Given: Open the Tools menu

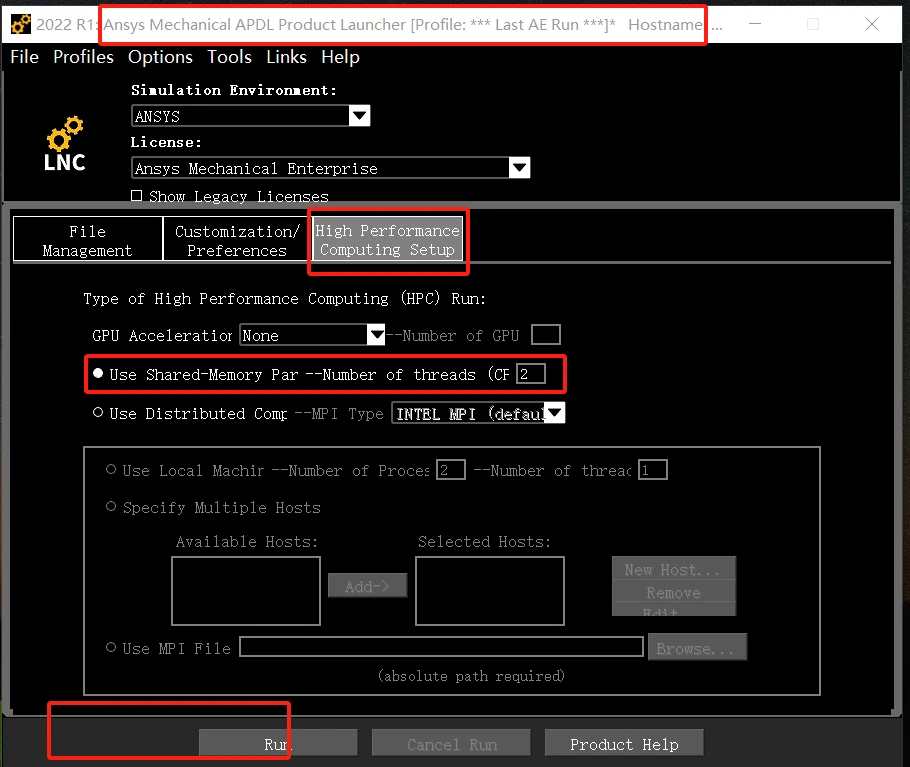Looking at the screenshot, I should tap(229, 57).
